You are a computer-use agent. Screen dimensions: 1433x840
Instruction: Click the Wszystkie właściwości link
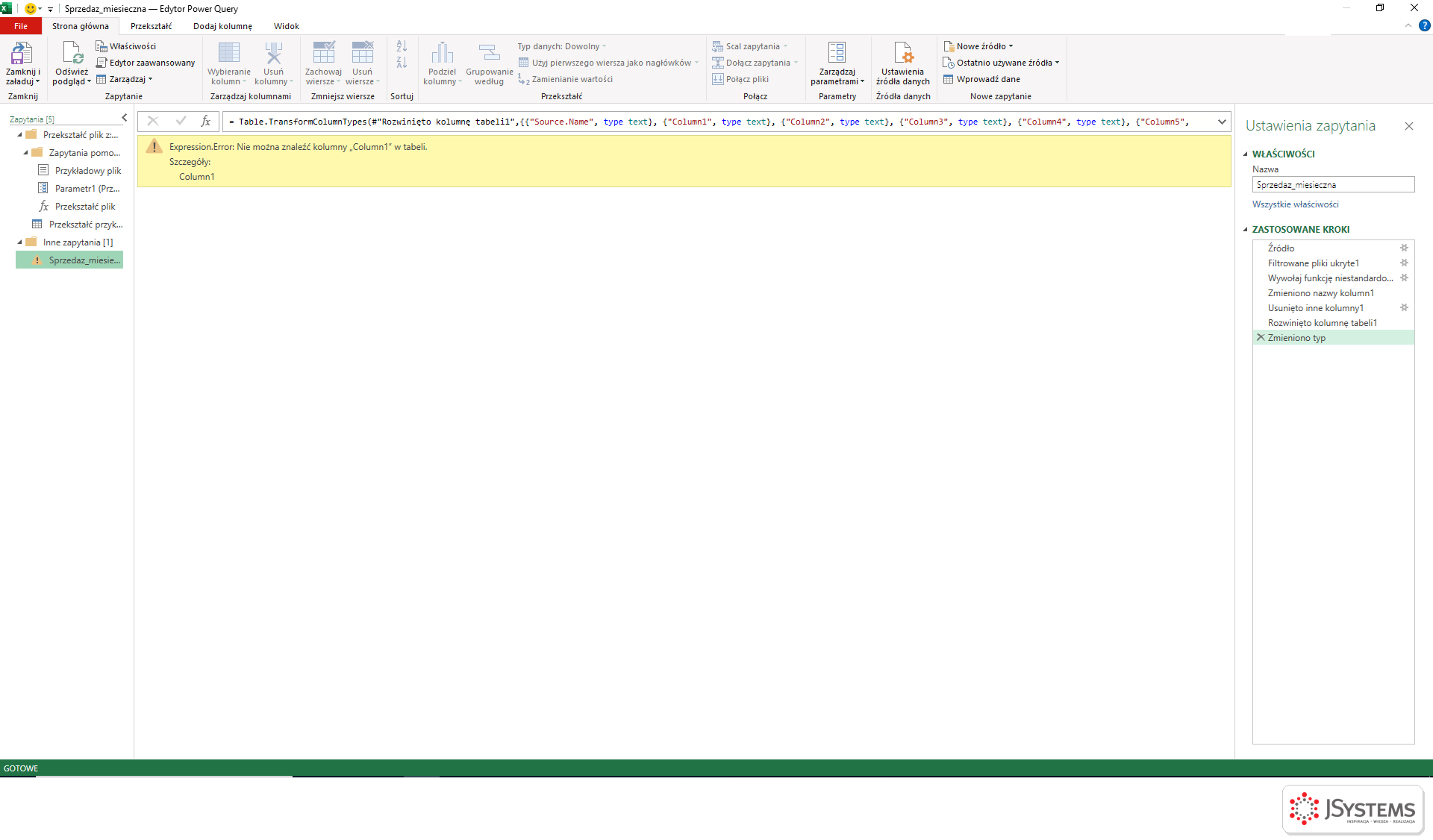pos(1295,204)
